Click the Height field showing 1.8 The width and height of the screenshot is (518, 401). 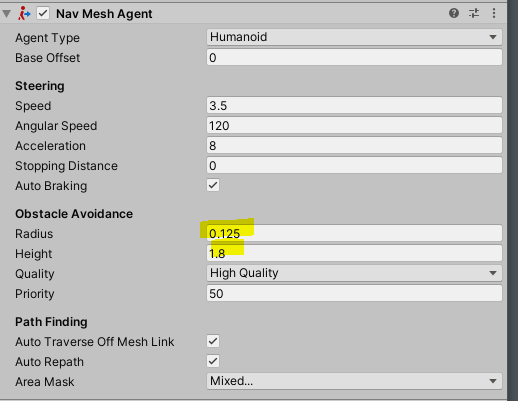tap(354, 253)
